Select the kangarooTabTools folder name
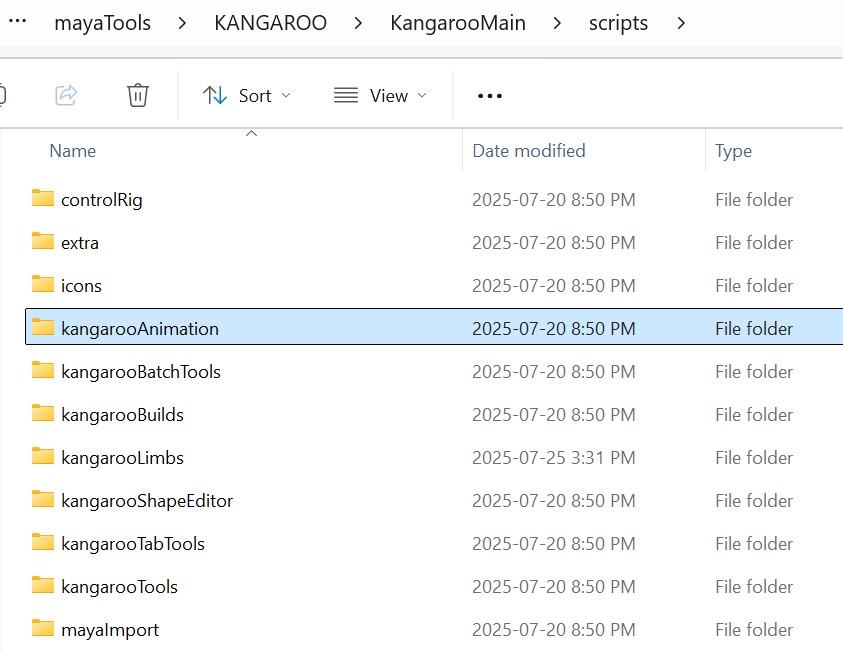 [x=133, y=544]
